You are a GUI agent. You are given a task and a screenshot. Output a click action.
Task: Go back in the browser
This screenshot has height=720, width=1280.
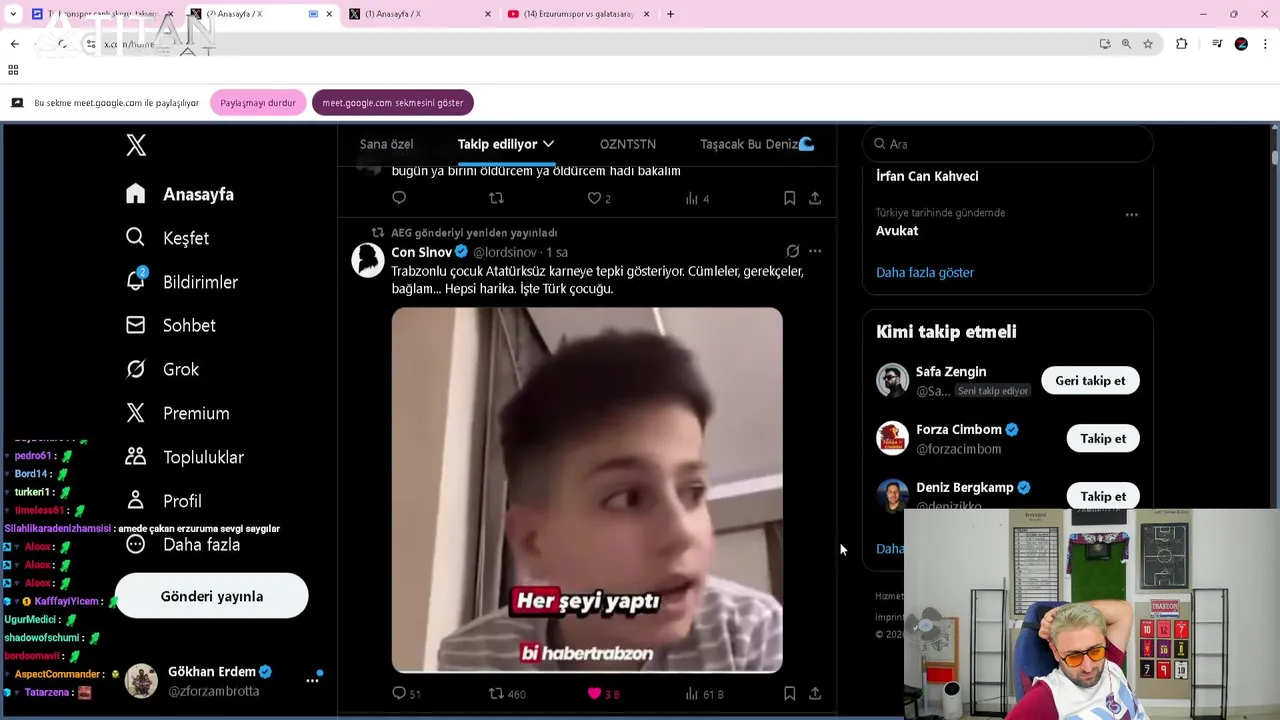click(x=14, y=44)
